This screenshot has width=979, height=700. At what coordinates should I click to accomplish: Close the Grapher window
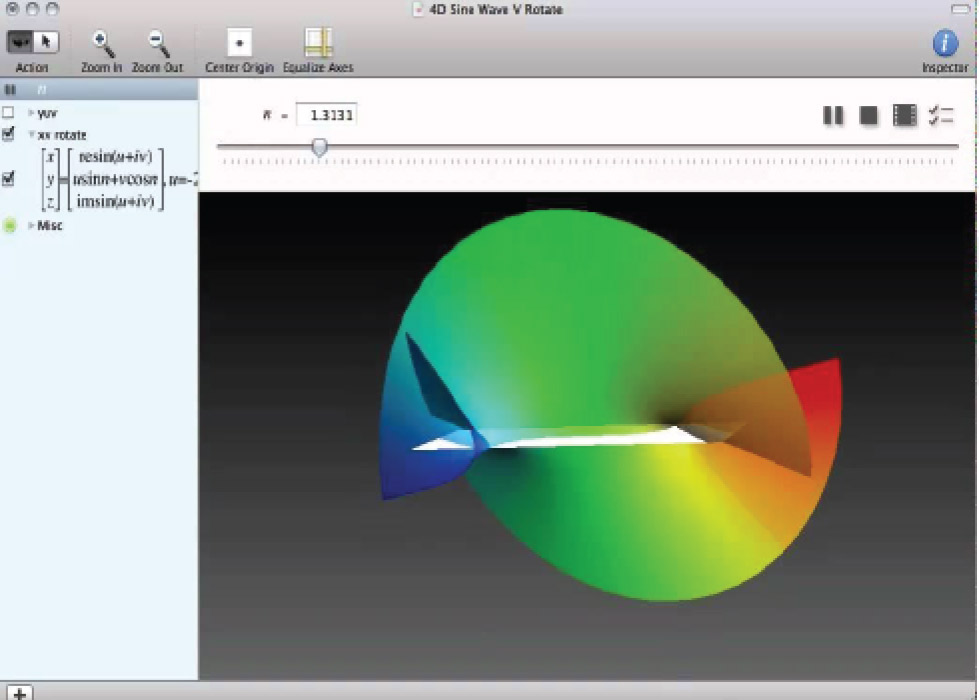pos(12,9)
